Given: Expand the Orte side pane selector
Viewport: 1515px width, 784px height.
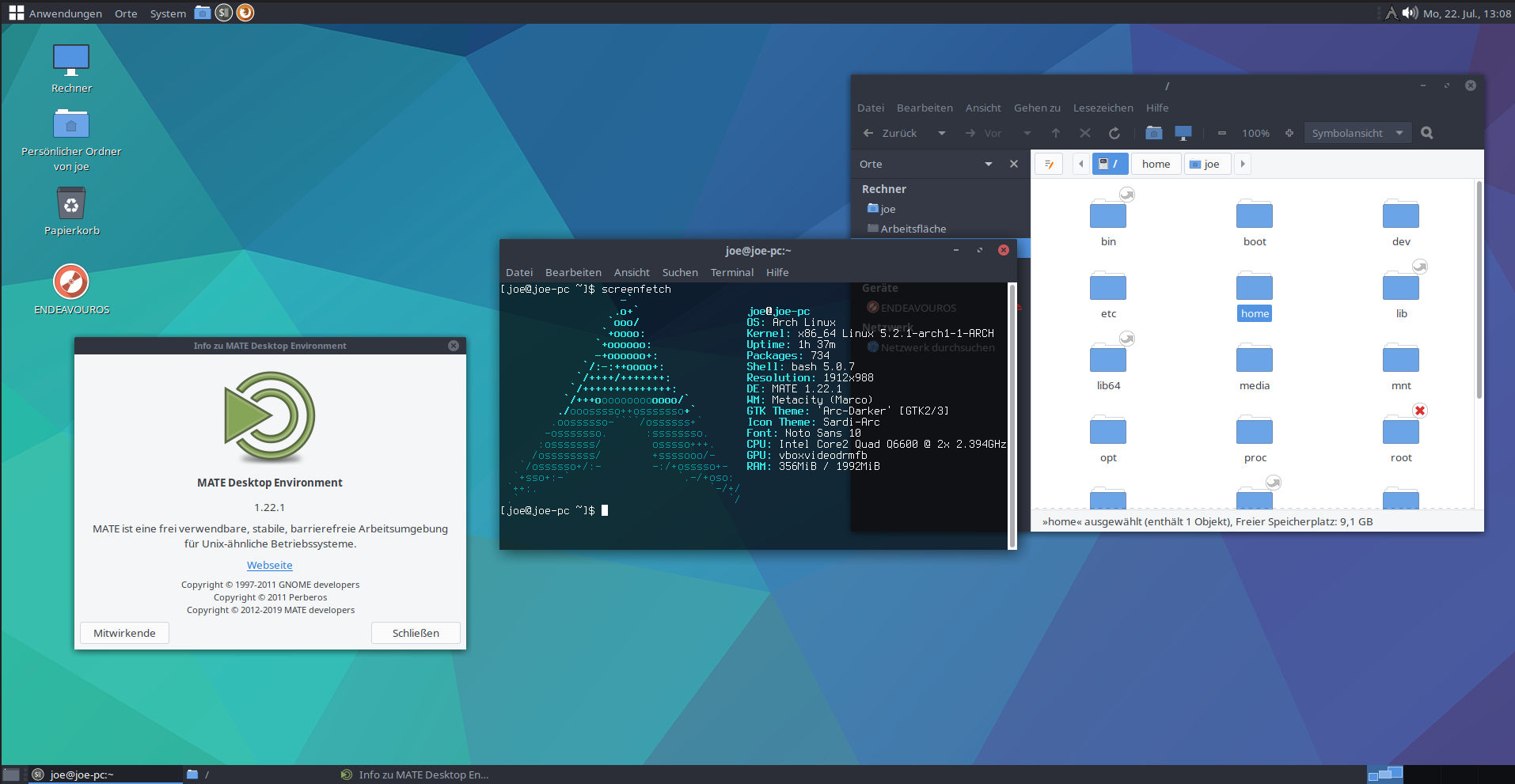Looking at the screenshot, I should point(989,164).
